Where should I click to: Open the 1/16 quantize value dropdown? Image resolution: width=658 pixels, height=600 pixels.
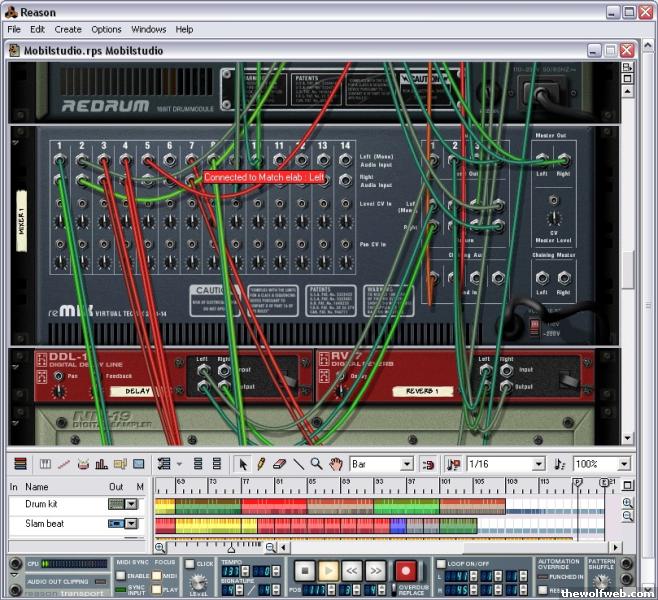click(x=538, y=464)
